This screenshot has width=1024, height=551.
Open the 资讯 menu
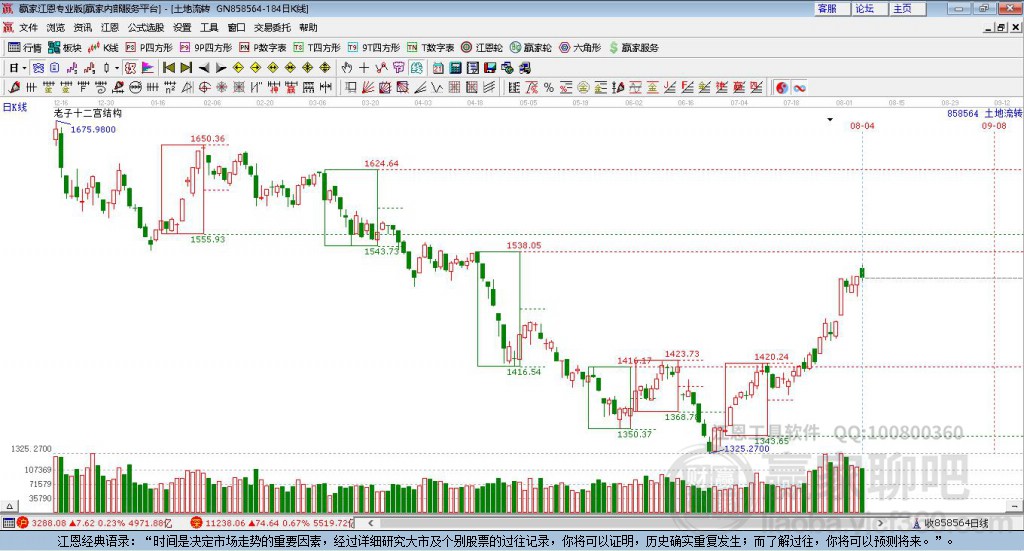pyautogui.click(x=82, y=27)
